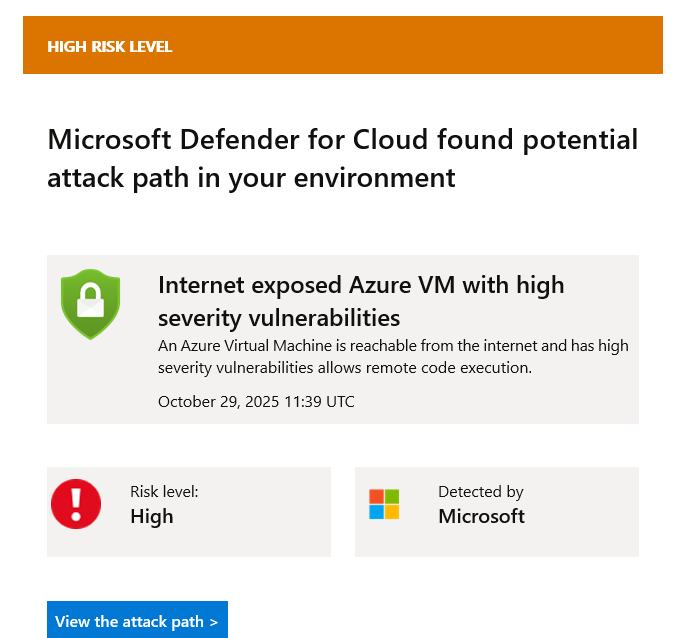Click the "Detected by" label
The height and width of the screenshot is (638, 687).
click(480, 492)
